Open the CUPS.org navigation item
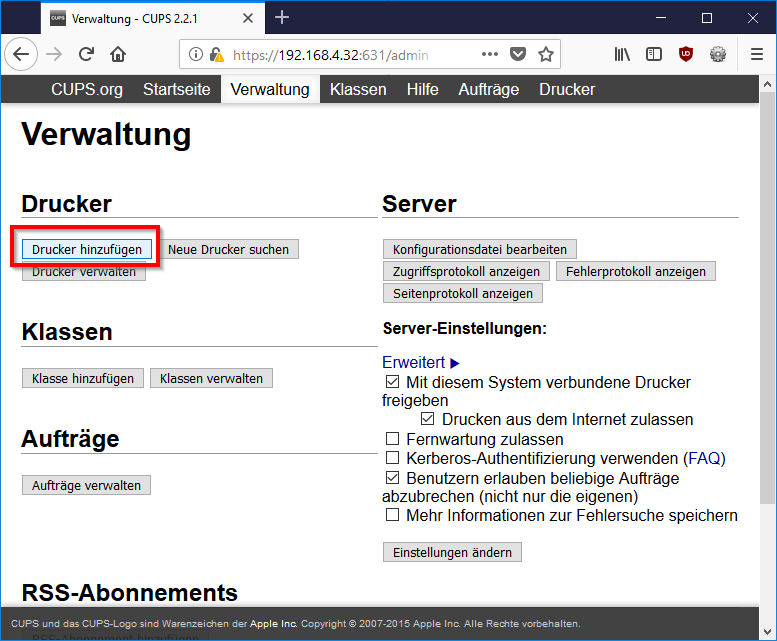The height and width of the screenshot is (641, 777). point(87,89)
